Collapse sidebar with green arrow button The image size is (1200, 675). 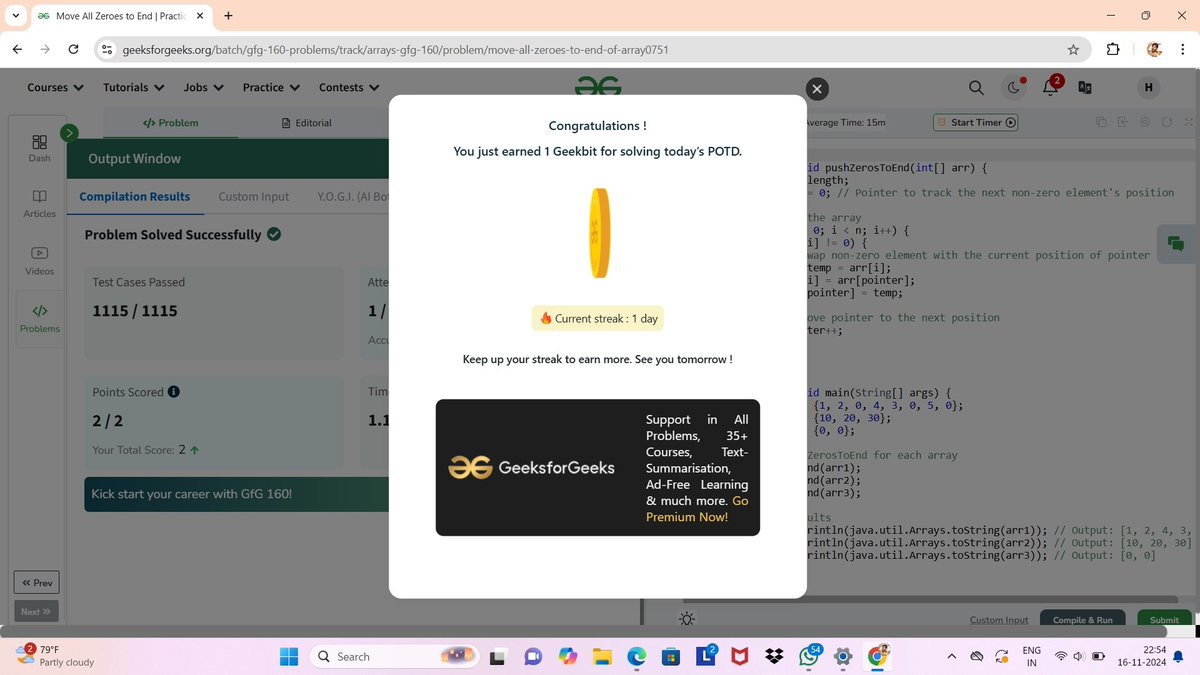coord(69,132)
